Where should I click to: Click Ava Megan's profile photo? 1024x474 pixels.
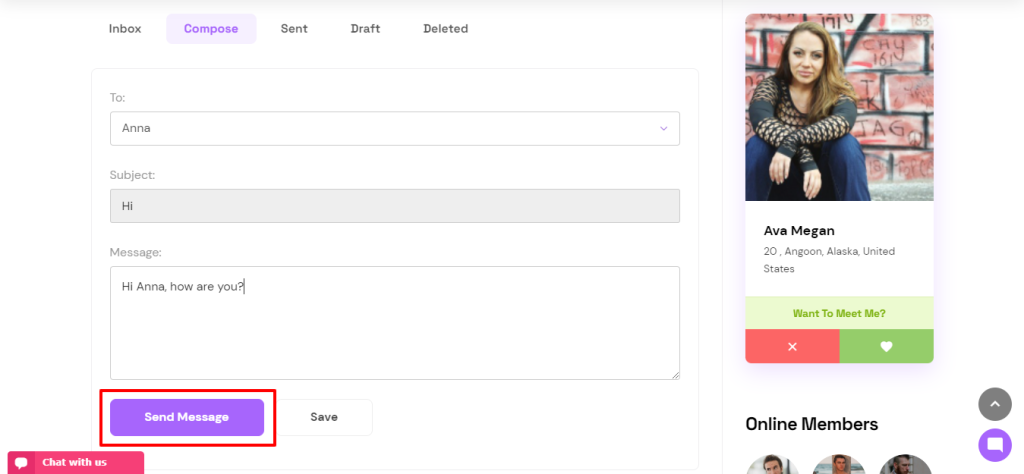coord(839,106)
